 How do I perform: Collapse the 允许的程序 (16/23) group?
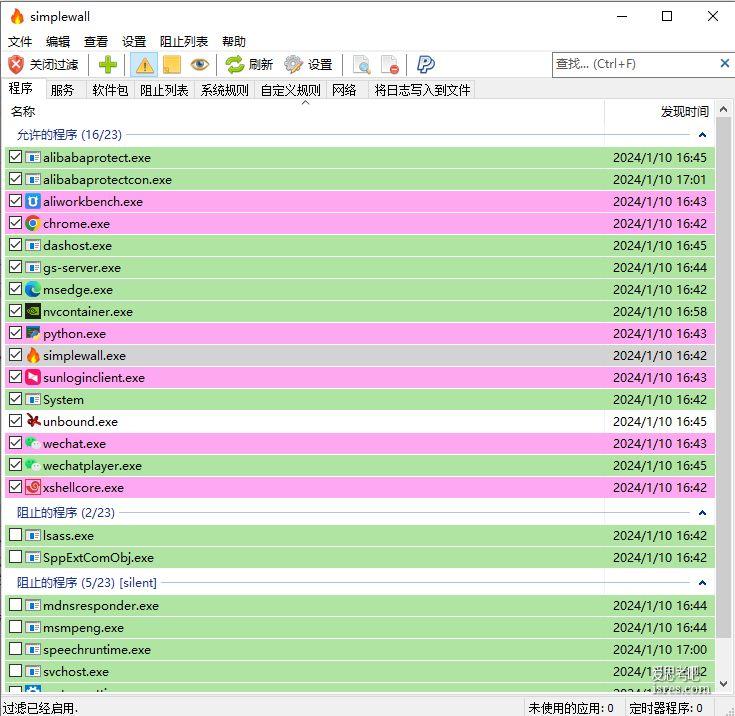[702, 135]
